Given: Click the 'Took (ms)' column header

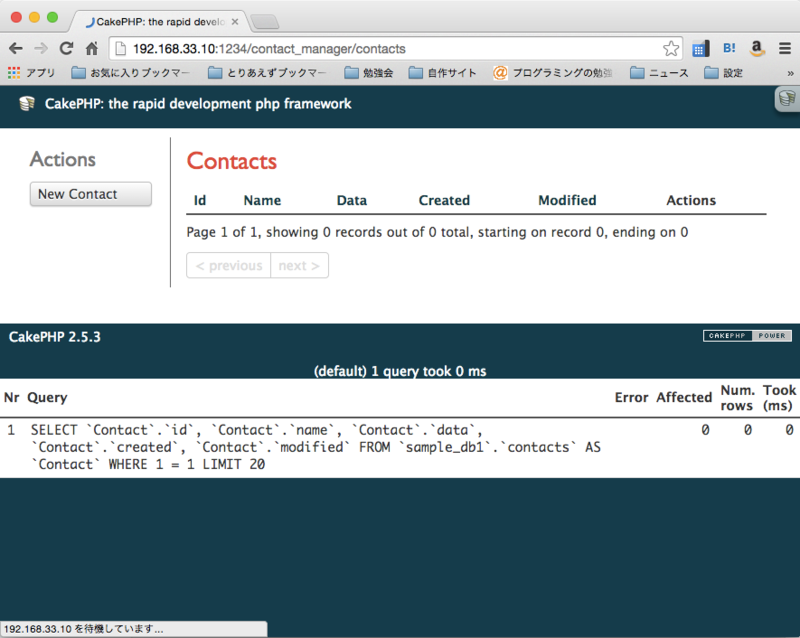Looking at the screenshot, I should (779, 398).
